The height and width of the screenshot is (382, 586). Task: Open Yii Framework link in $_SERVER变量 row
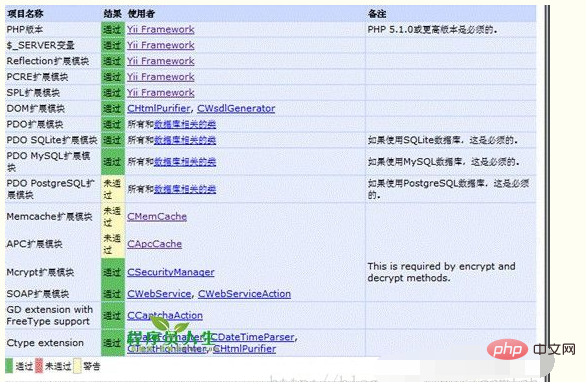coord(161,45)
